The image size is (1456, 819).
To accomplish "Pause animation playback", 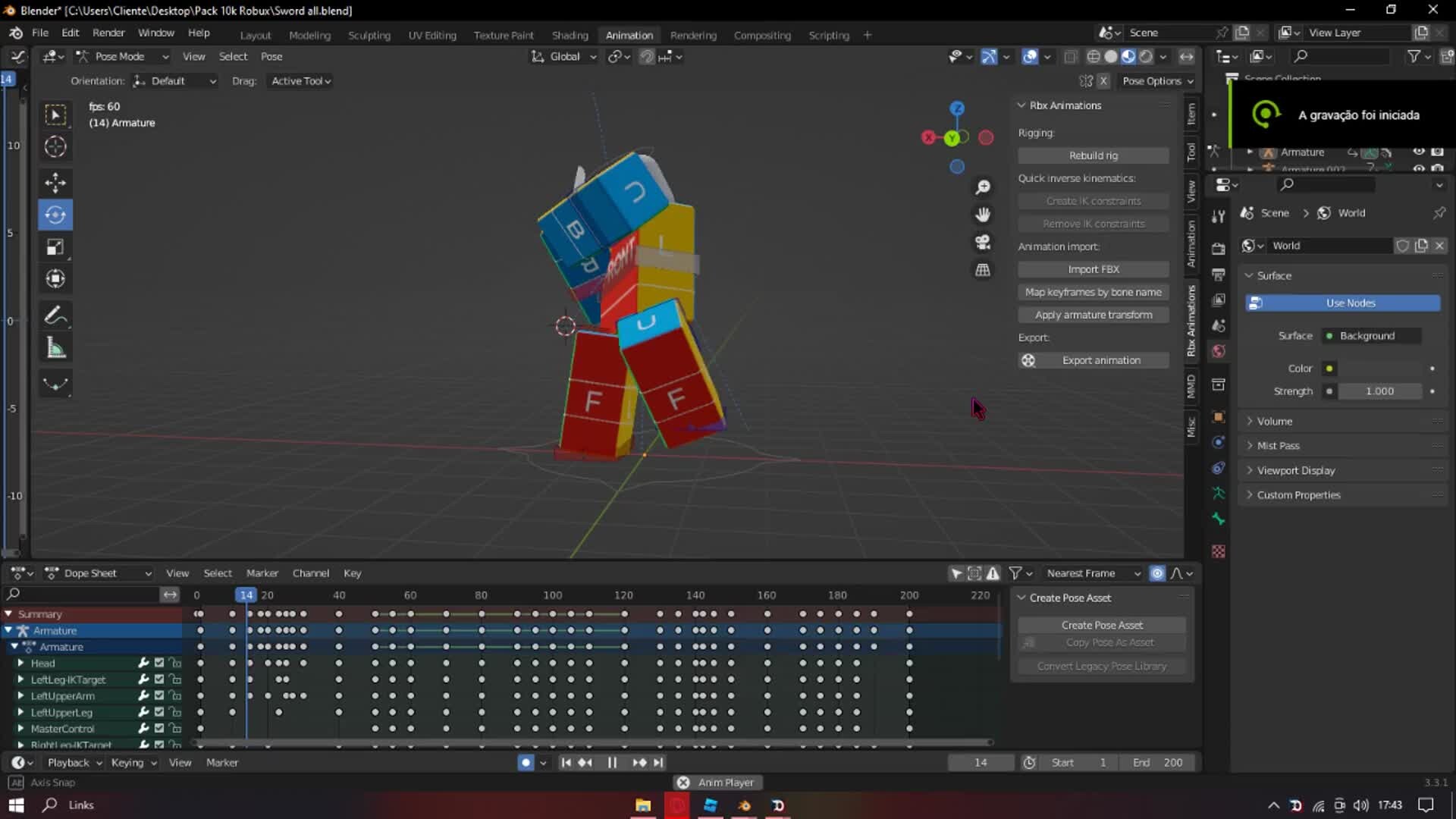I will 612,762.
